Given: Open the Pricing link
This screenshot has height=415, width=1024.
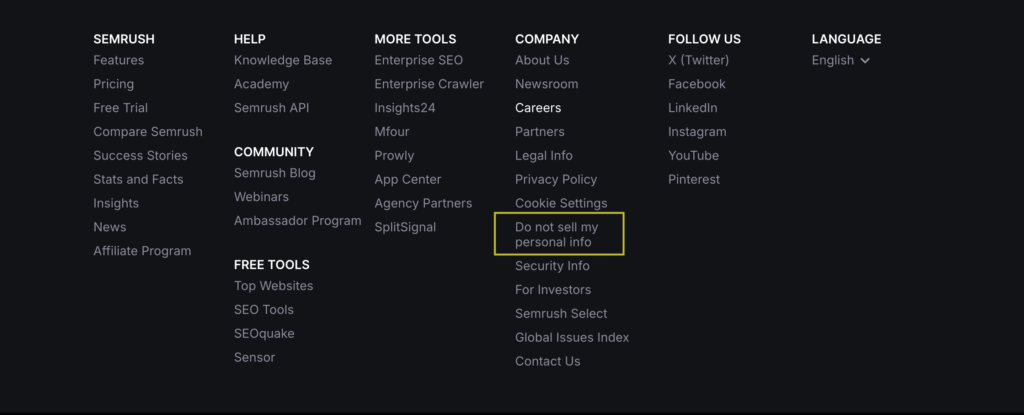Looking at the screenshot, I should [113, 84].
